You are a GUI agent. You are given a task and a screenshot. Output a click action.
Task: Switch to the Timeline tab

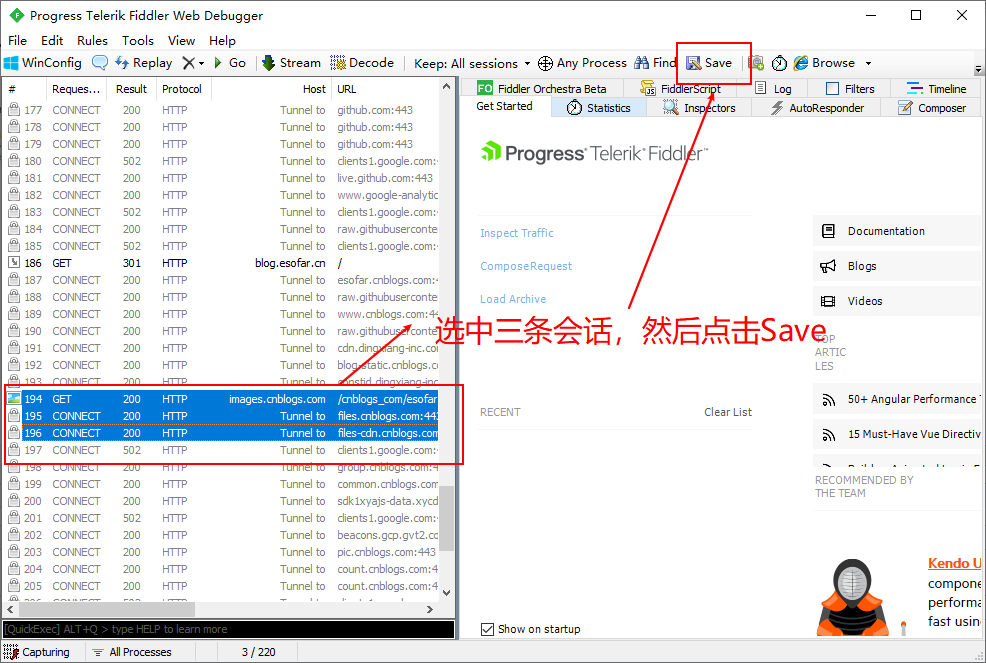coord(937,89)
